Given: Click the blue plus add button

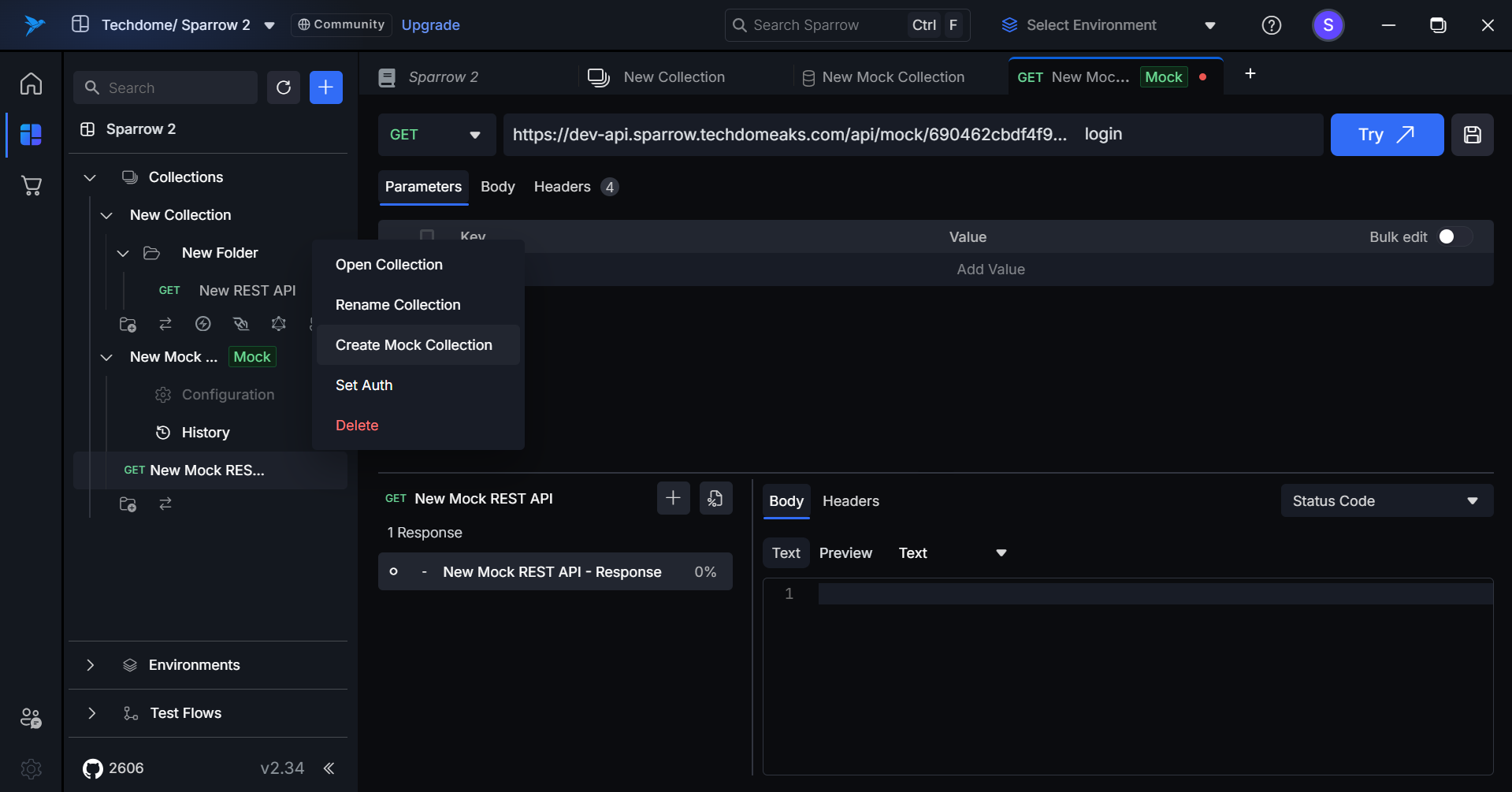Looking at the screenshot, I should pyautogui.click(x=325, y=87).
